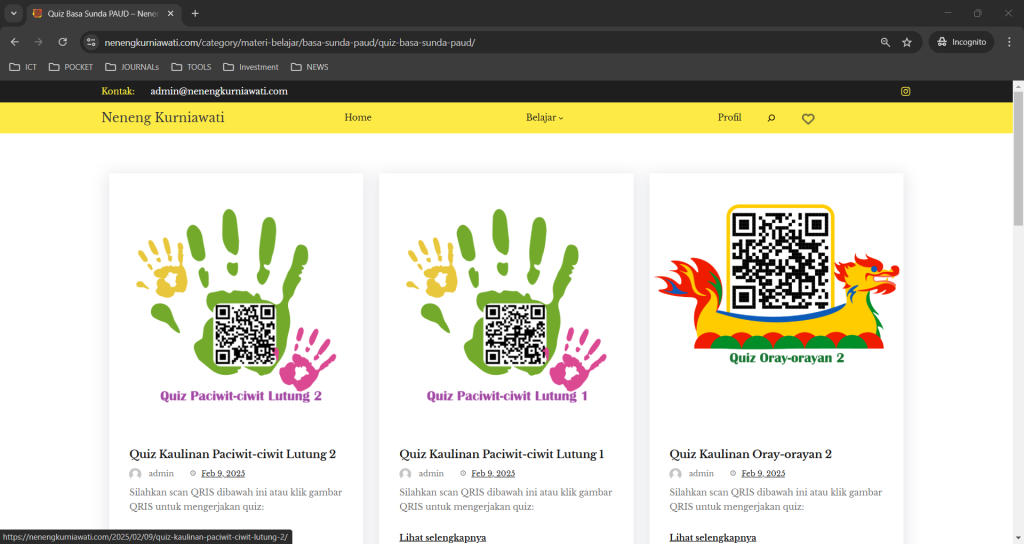This screenshot has width=1024, height=544.
Task: View site information icon in address bar
Action: tap(91, 42)
